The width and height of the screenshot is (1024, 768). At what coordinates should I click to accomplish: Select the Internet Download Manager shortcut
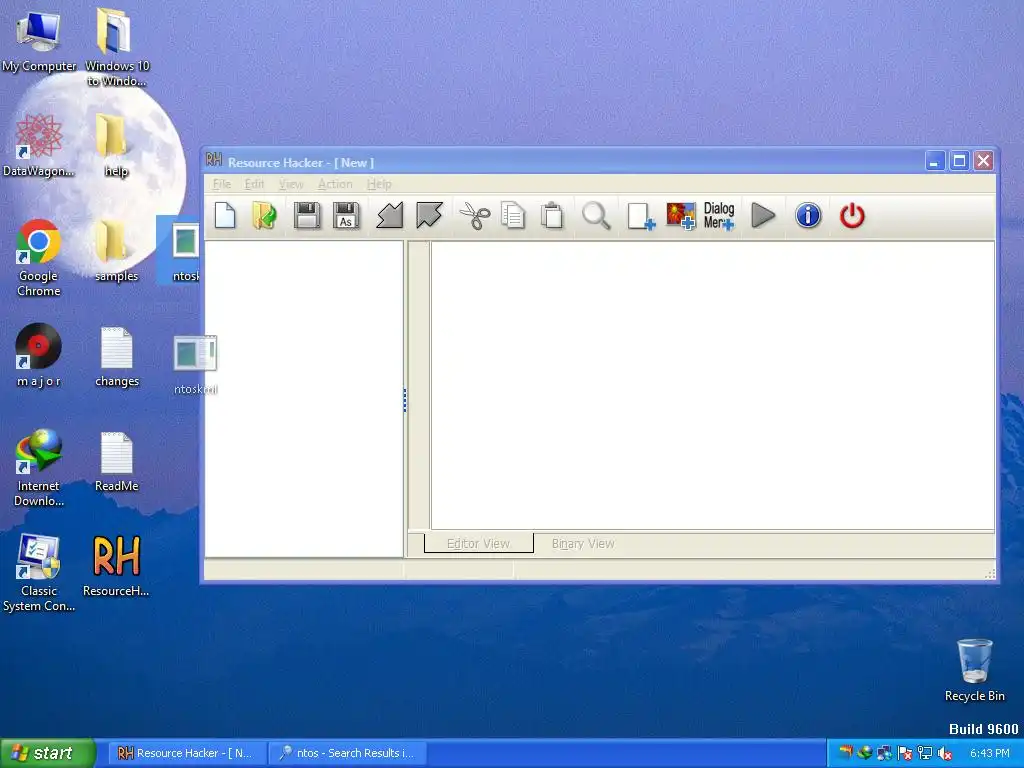(39, 468)
